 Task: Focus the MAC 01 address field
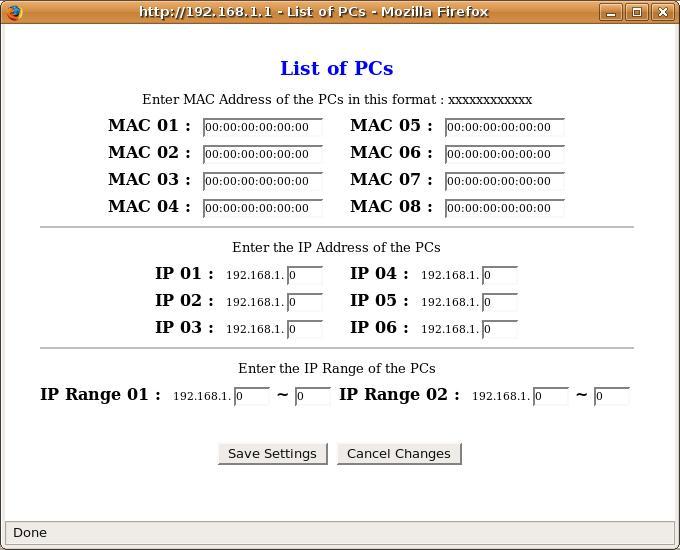point(262,127)
